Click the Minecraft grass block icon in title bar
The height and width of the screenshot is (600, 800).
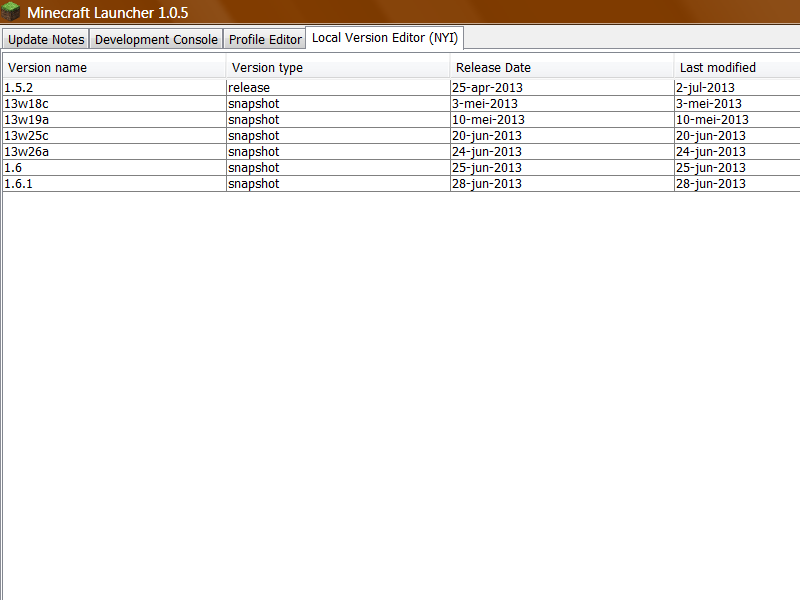tap(10, 11)
